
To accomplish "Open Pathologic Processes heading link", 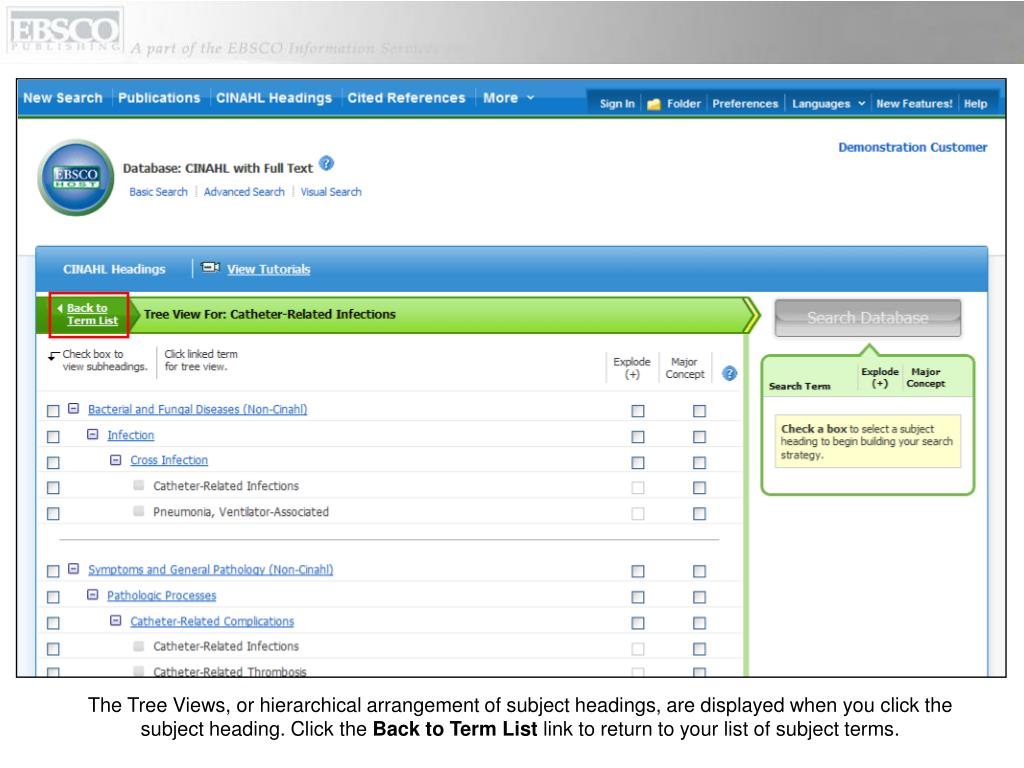I will click(x=161, y=596).
